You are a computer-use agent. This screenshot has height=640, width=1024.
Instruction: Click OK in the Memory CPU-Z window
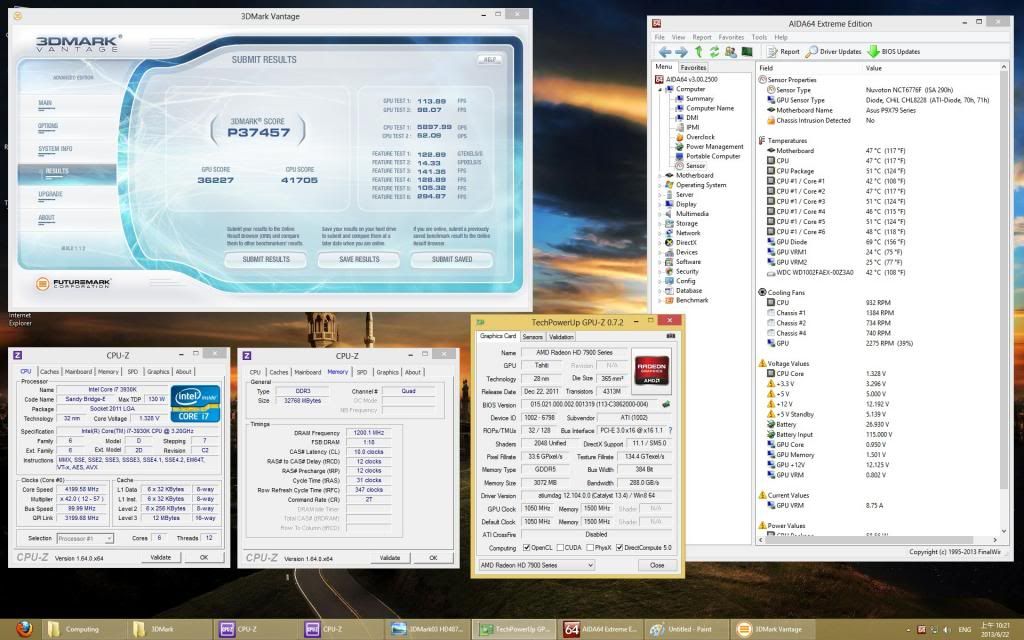point(433,558)
